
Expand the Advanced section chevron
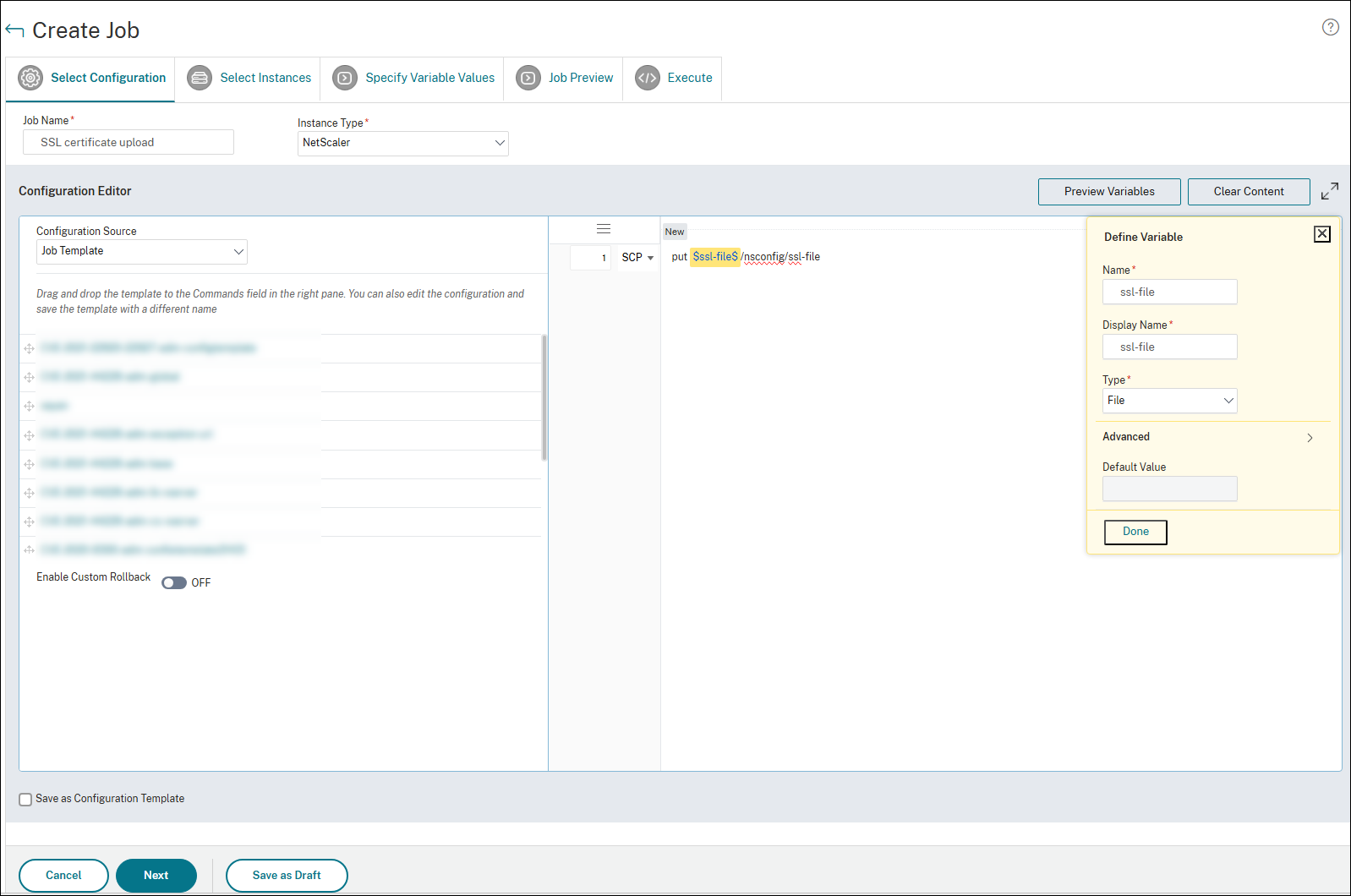[1310, 437]
